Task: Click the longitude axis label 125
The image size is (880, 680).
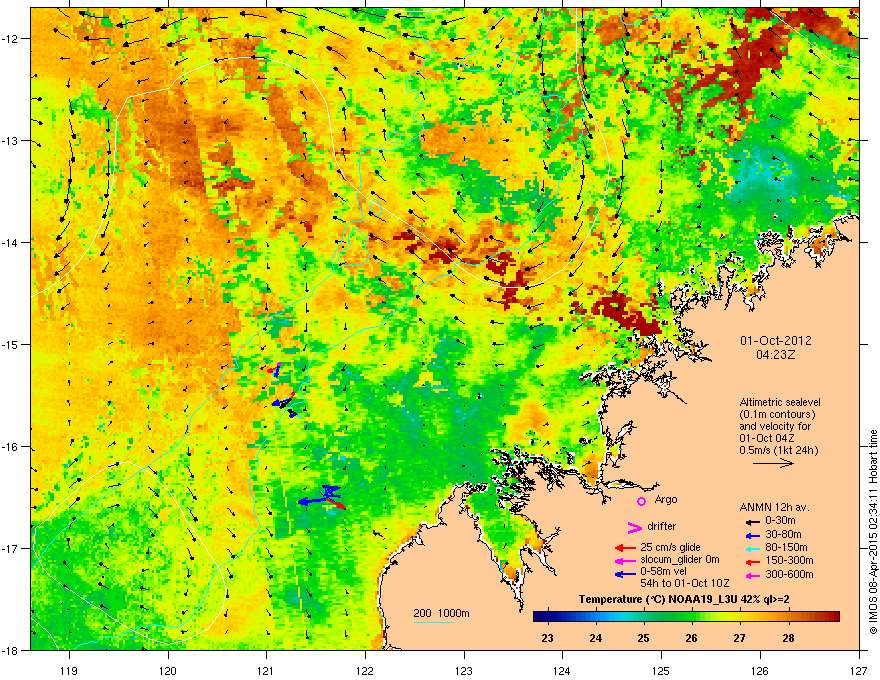Action: 661,670
